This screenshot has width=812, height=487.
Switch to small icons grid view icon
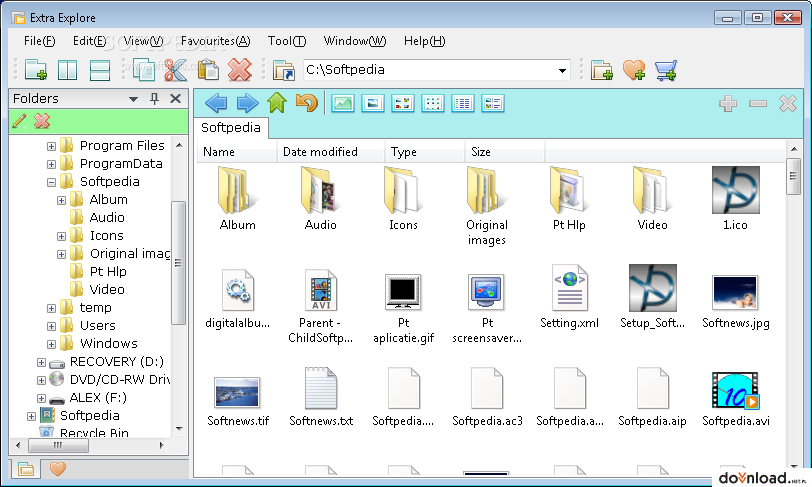[432, 104]
